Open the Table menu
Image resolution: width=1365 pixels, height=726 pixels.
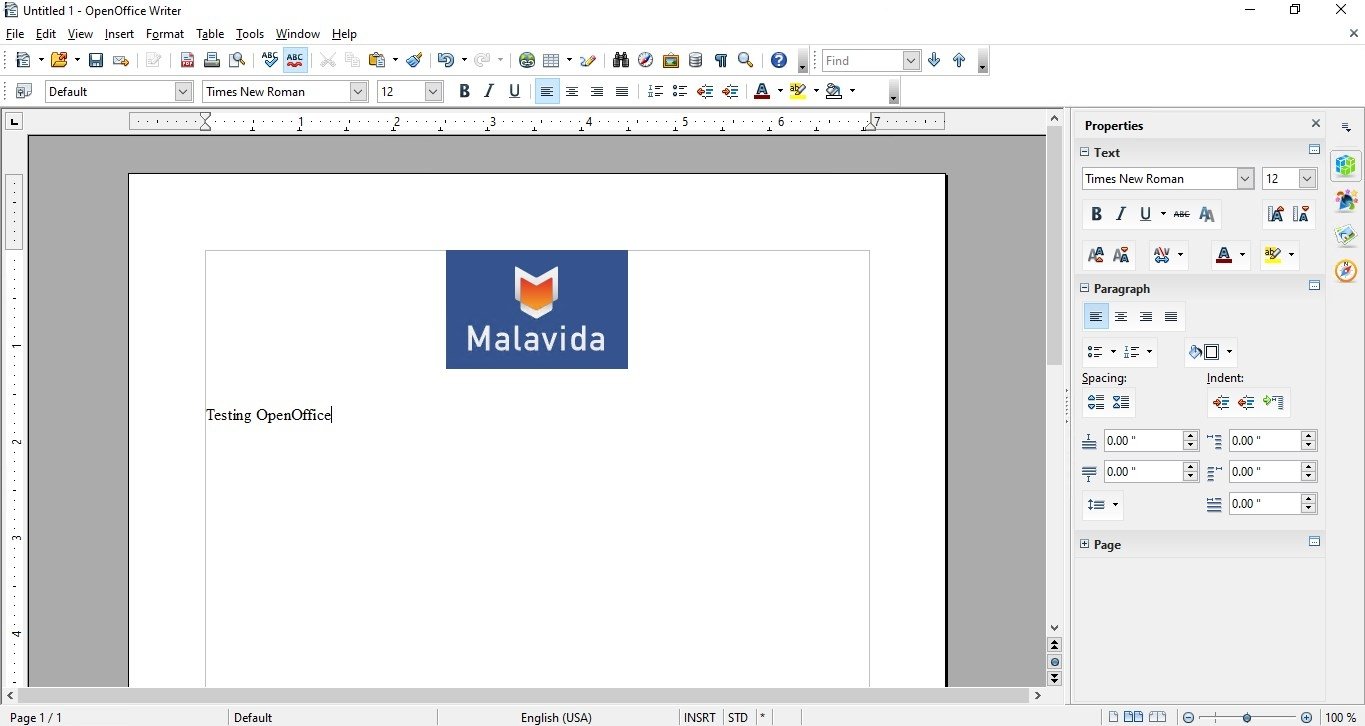[x=210, y=34]
